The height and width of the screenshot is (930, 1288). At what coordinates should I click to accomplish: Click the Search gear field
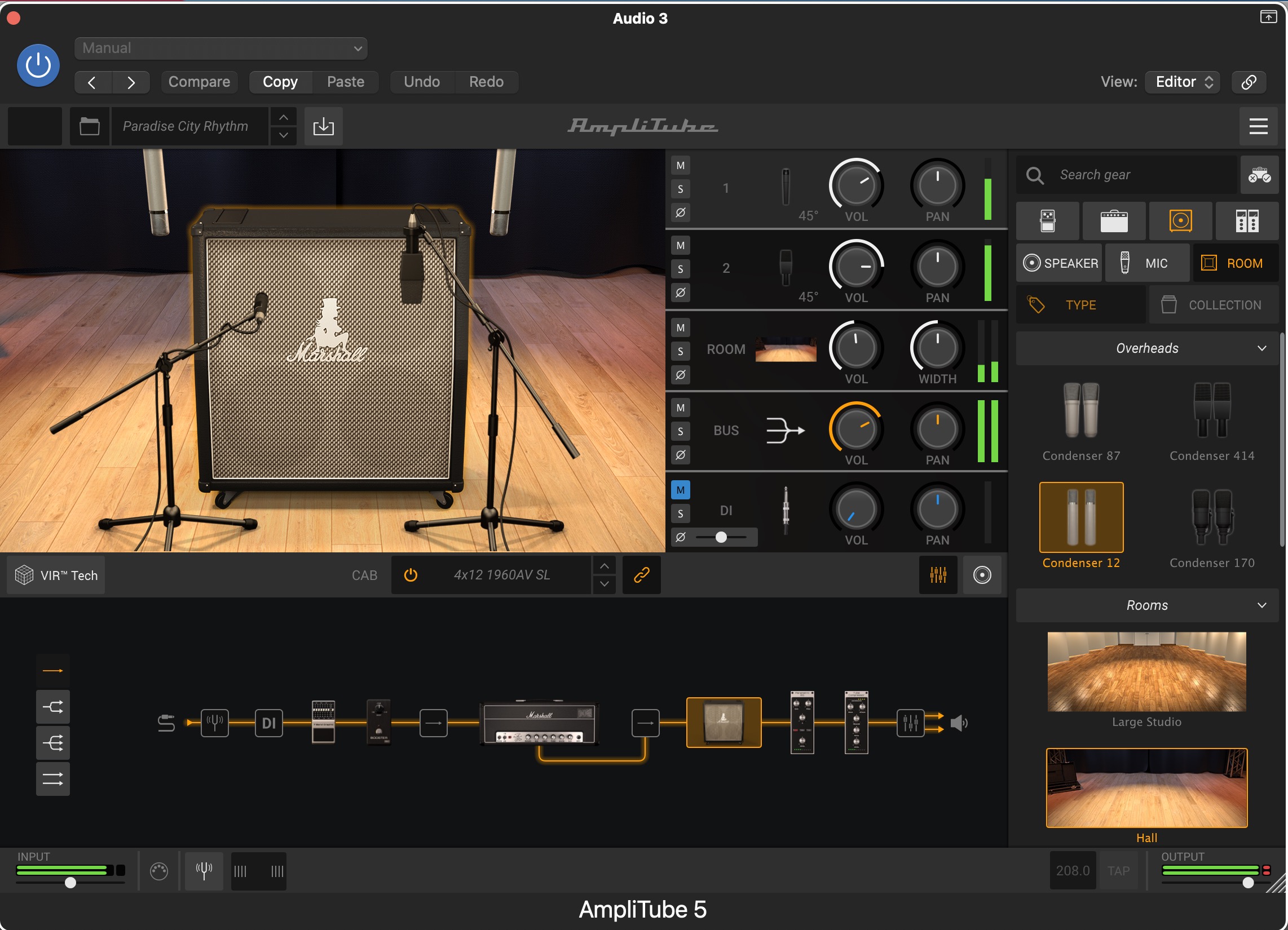tap(1126, 175)
